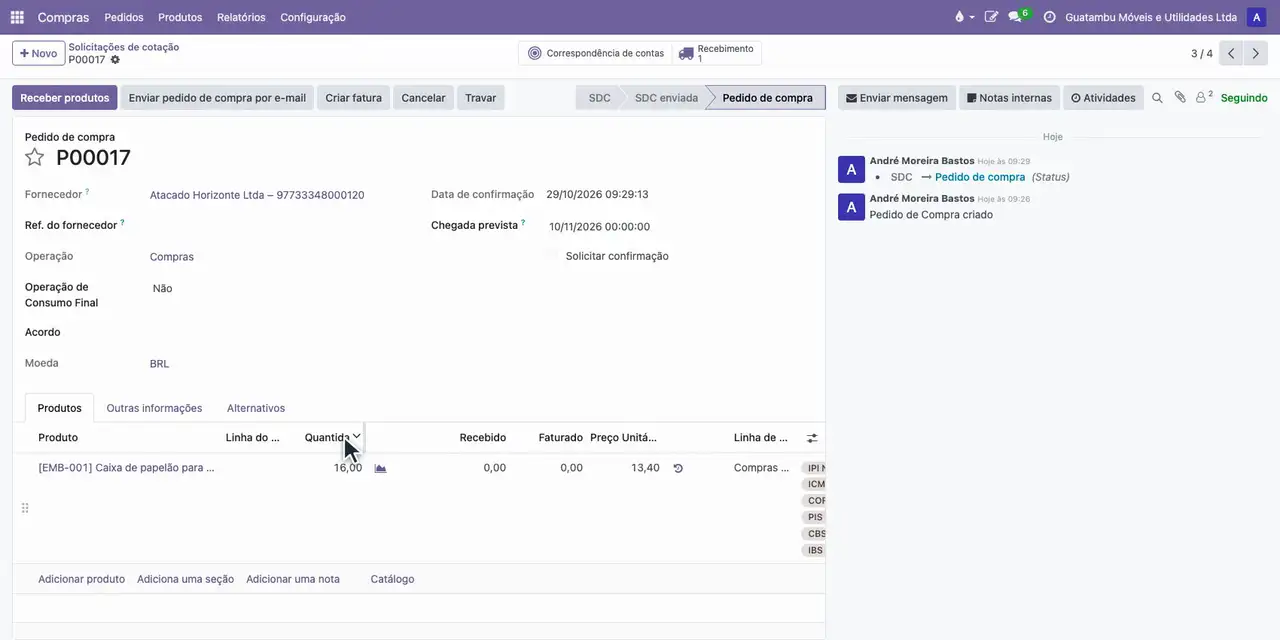Open gear actions menu beside P00017
The image size is (1280, 640).
(115, 60)
